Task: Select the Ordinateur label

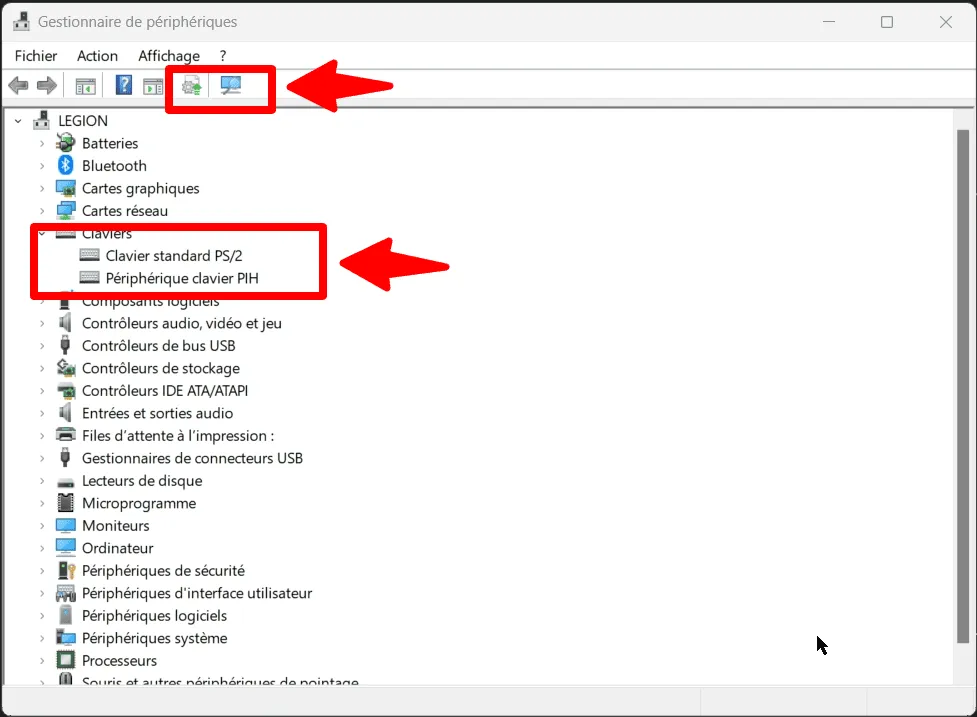Action: [118, 548]
